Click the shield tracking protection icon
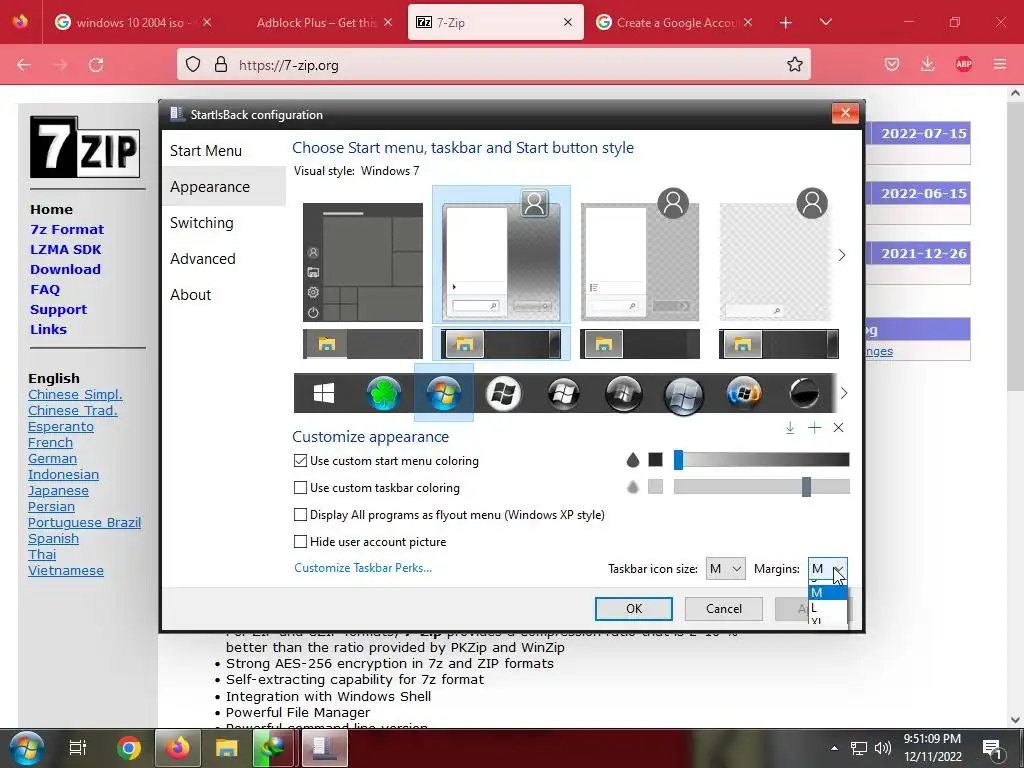Image resolution: width=1024 pixels, height=768 pixels. (193, 64)
